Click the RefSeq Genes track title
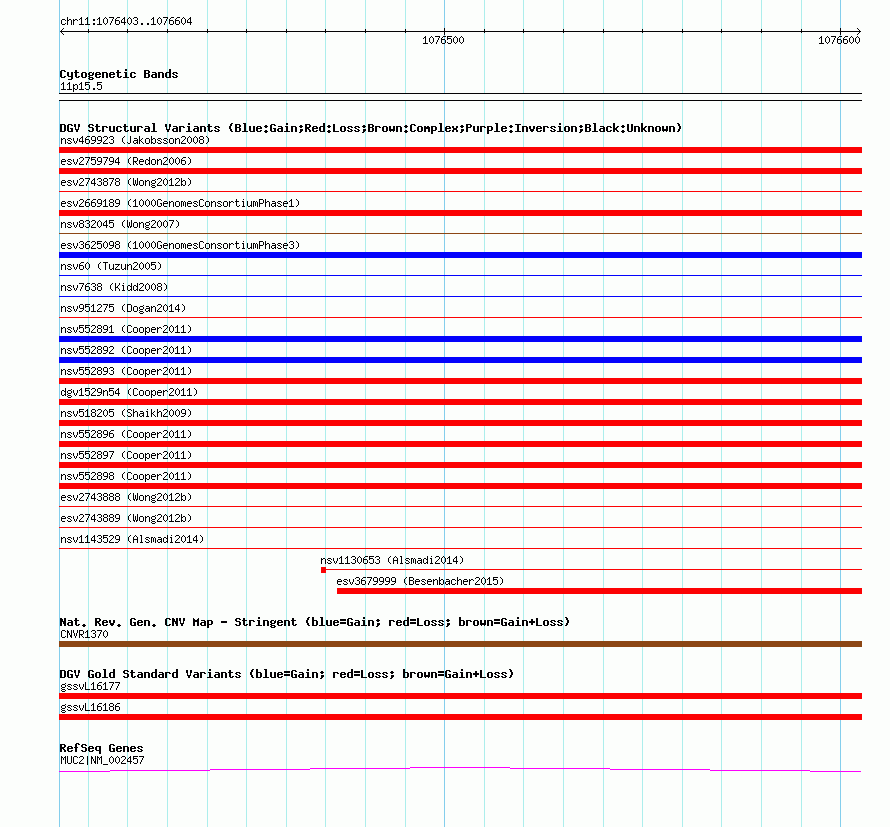Screen dimensions: 890x827 (101, 748)
